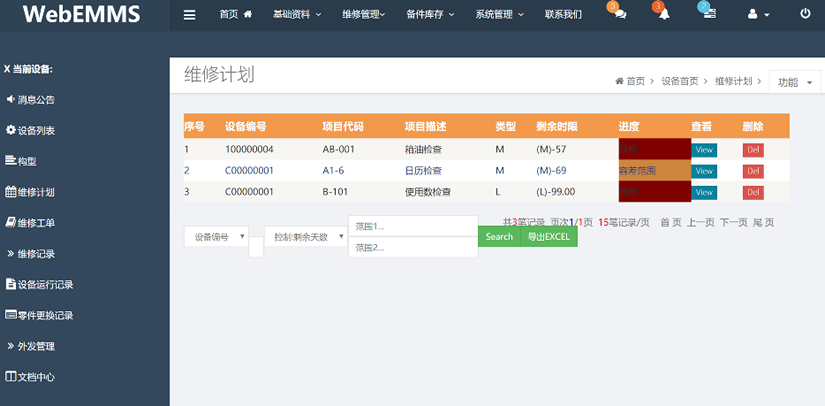Open 文档中心 in the sidebar
This screenshot has width=825, height=406.
[31, 377]
